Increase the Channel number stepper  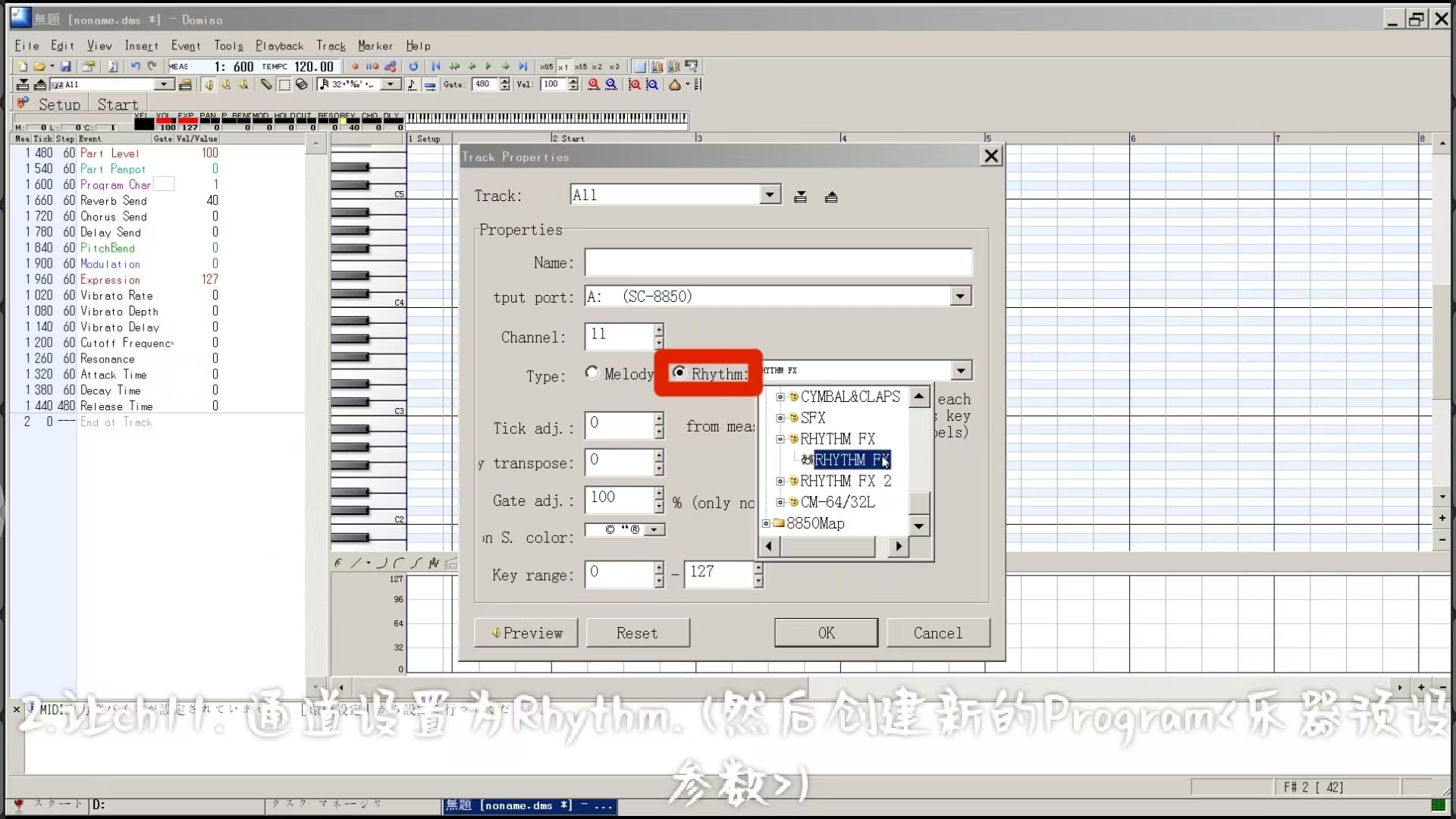(659, 329)
